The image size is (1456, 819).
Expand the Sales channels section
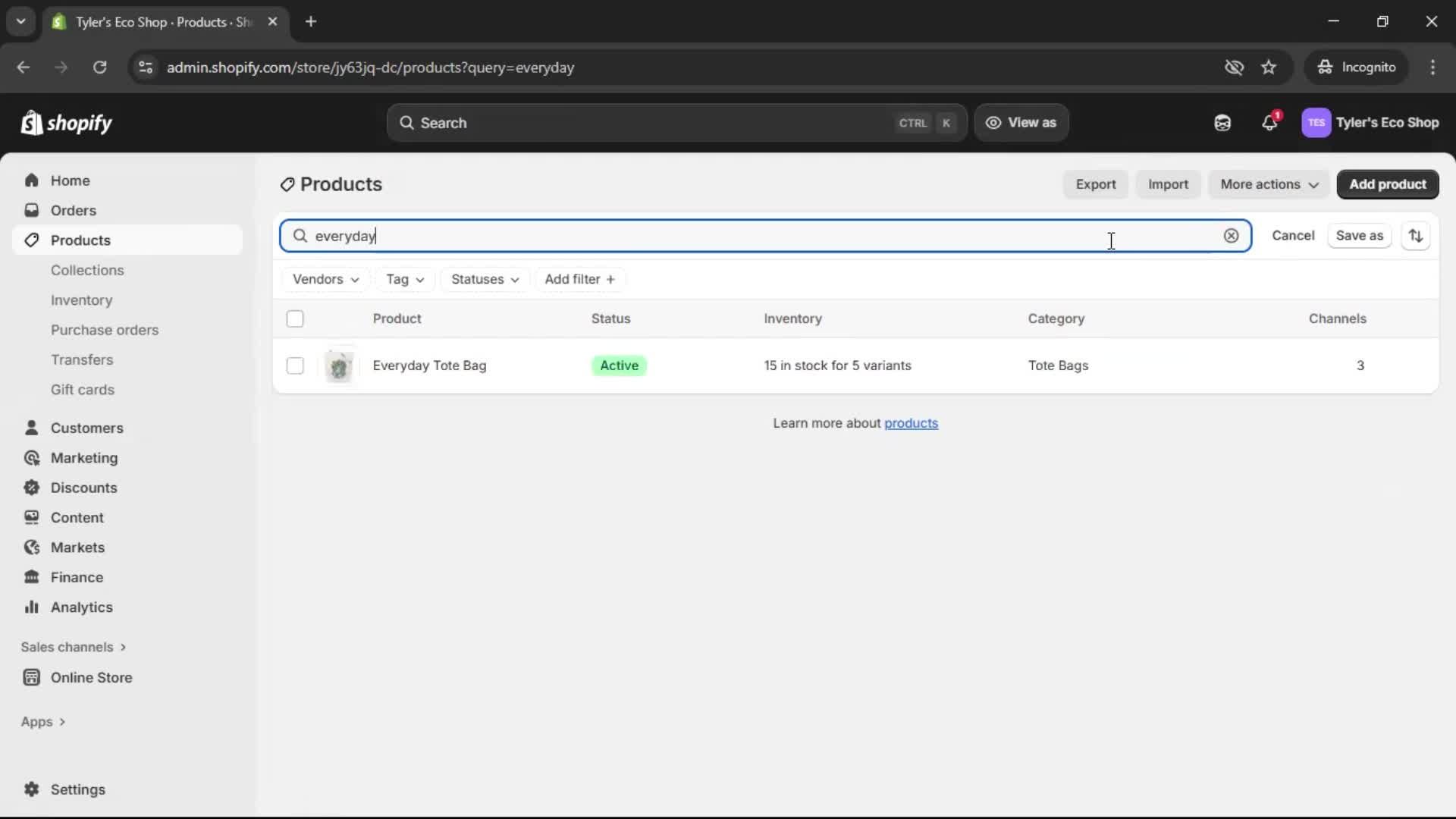tap(73, 647)
